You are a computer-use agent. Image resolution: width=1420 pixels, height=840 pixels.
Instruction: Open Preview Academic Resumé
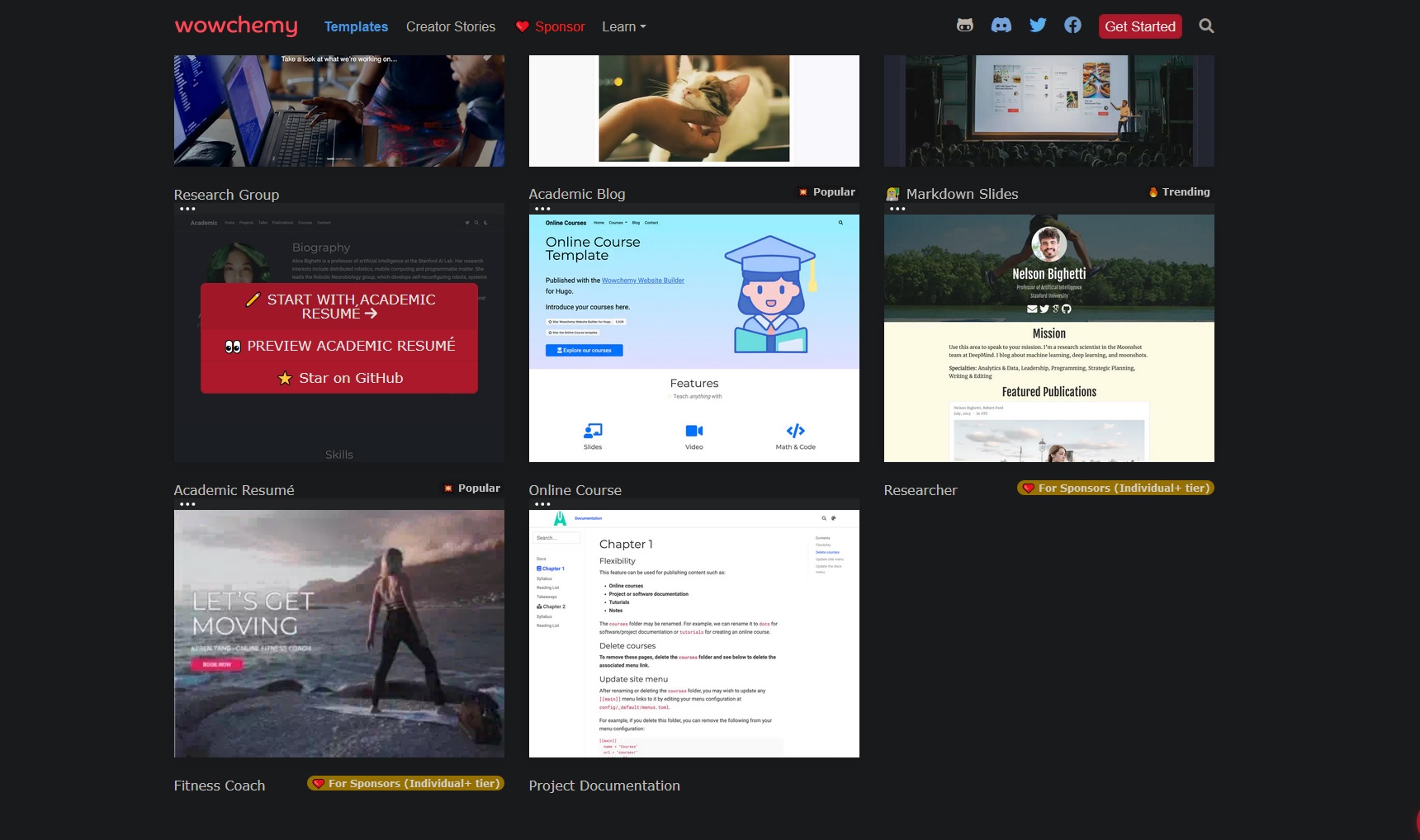[x=338, y=345]
